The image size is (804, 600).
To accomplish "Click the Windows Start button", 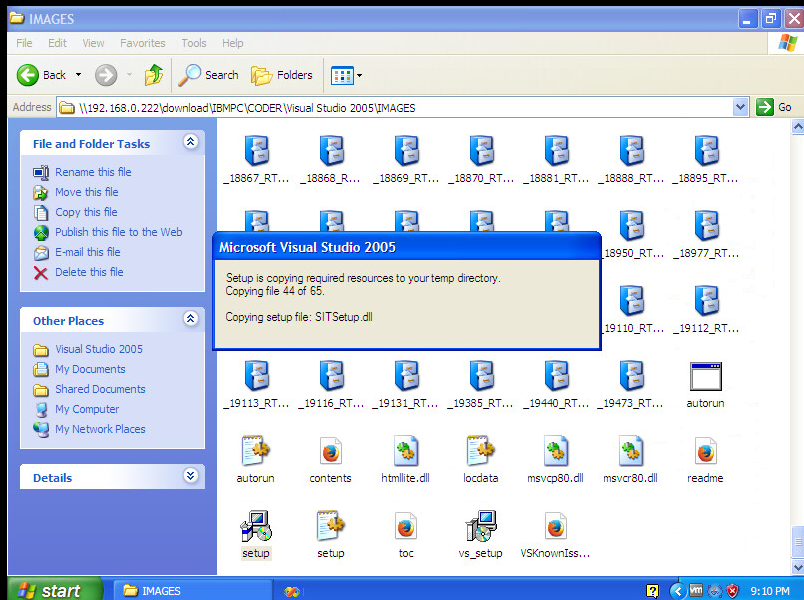I will coord(51,590).
